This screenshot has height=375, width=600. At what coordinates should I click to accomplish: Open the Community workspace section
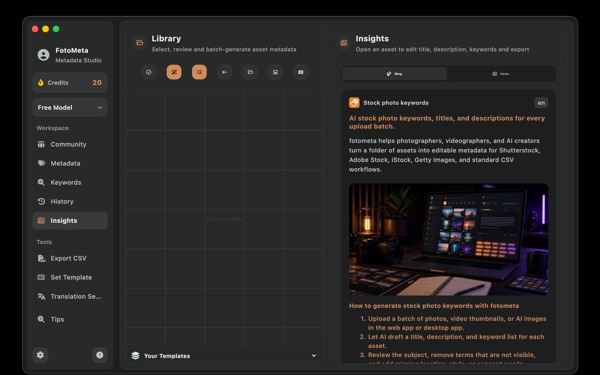click(70, 144)
